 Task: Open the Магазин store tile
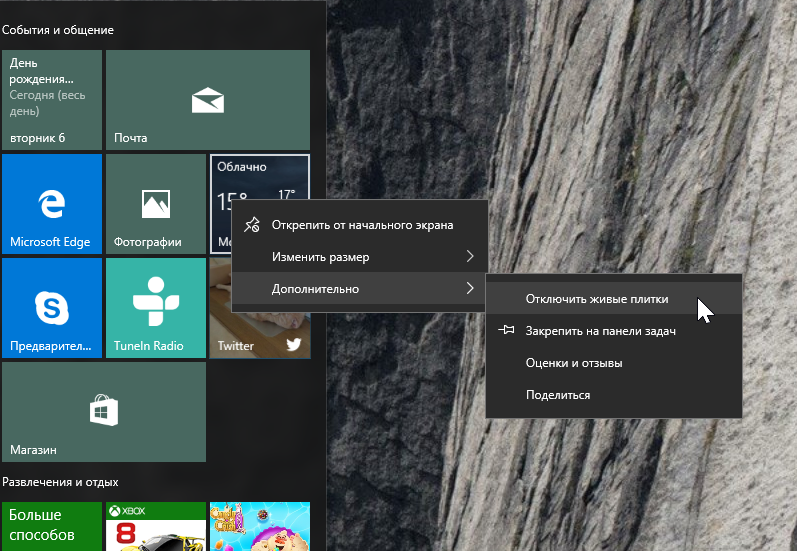tap(104, 411)
